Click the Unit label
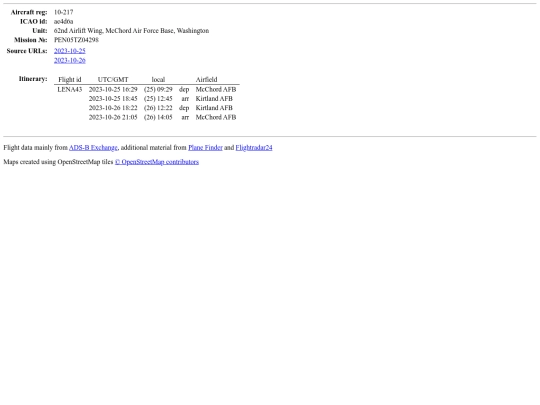Viewport: 540px width, 405px height. [x=40, y=31]
